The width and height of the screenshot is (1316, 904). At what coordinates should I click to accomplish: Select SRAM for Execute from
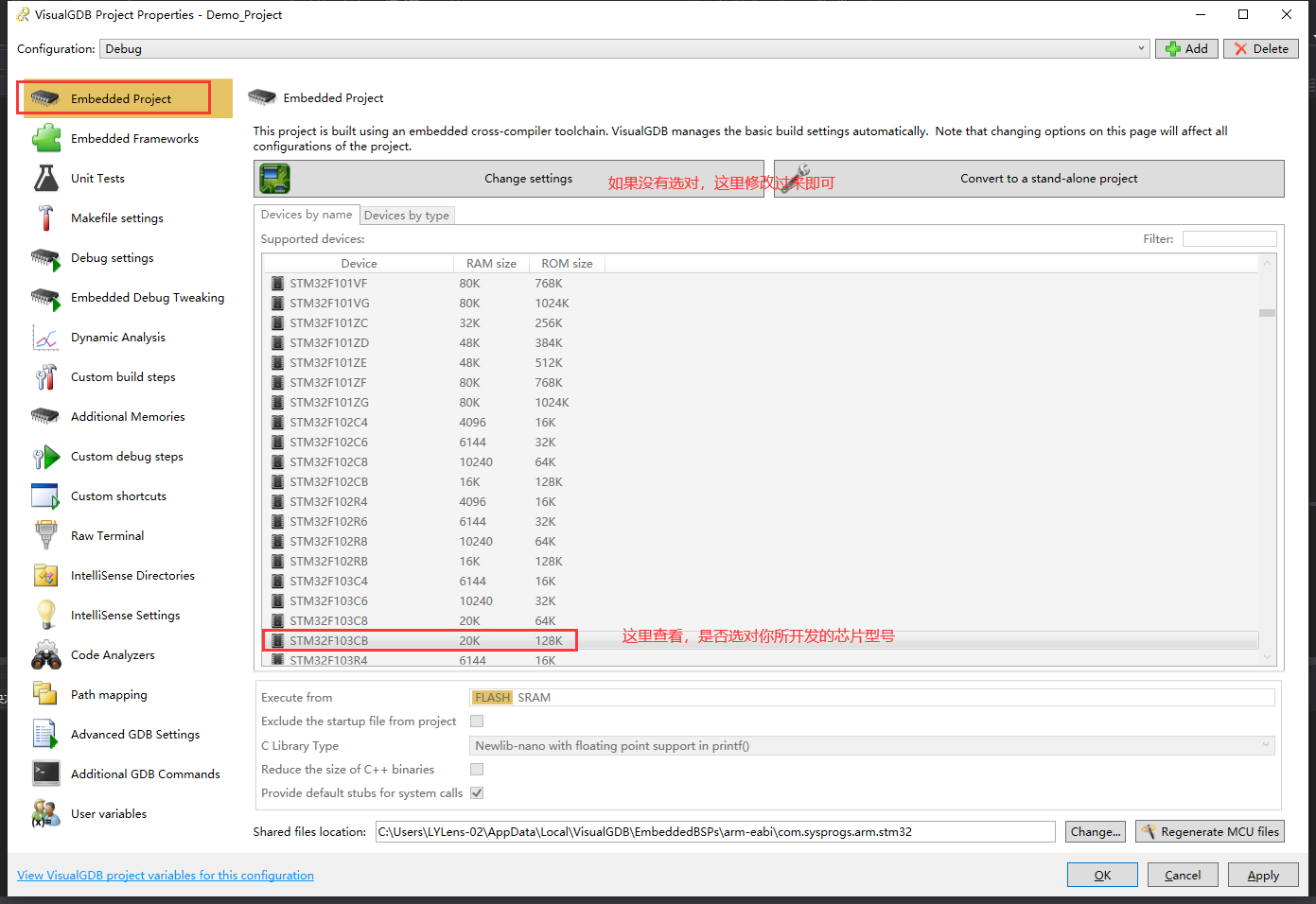coord(534,698)
